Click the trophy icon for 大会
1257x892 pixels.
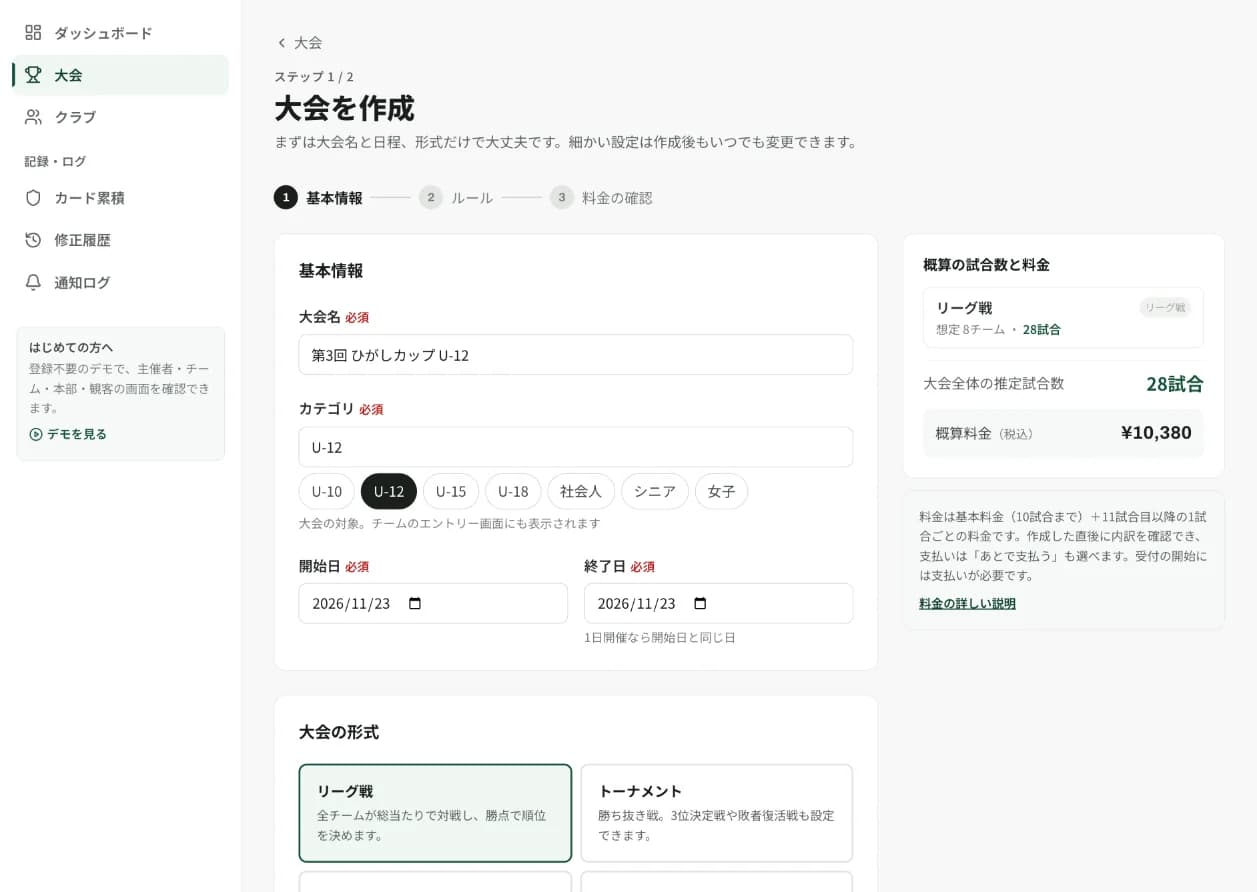click(x=33, y=75)
